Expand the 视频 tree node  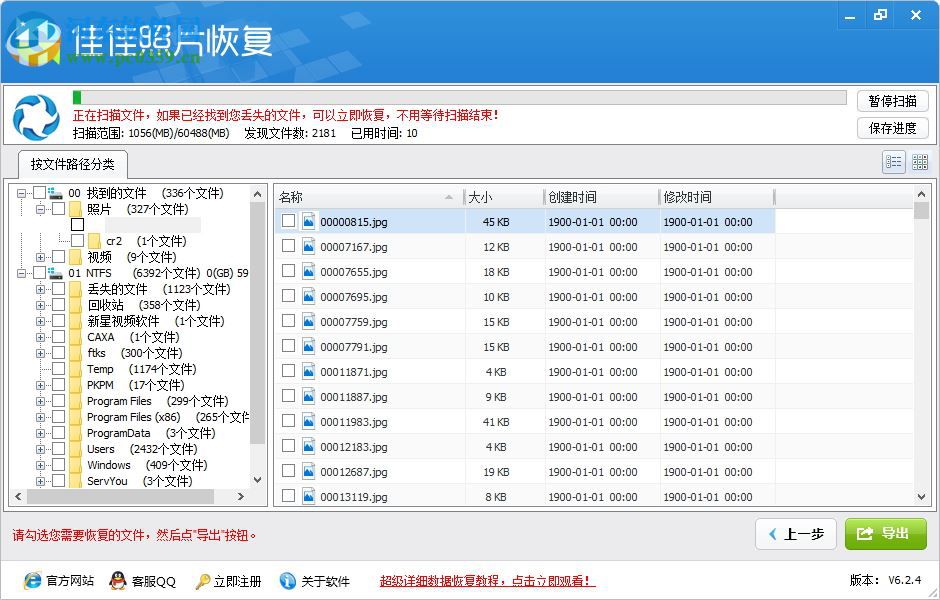pos(39,255)
